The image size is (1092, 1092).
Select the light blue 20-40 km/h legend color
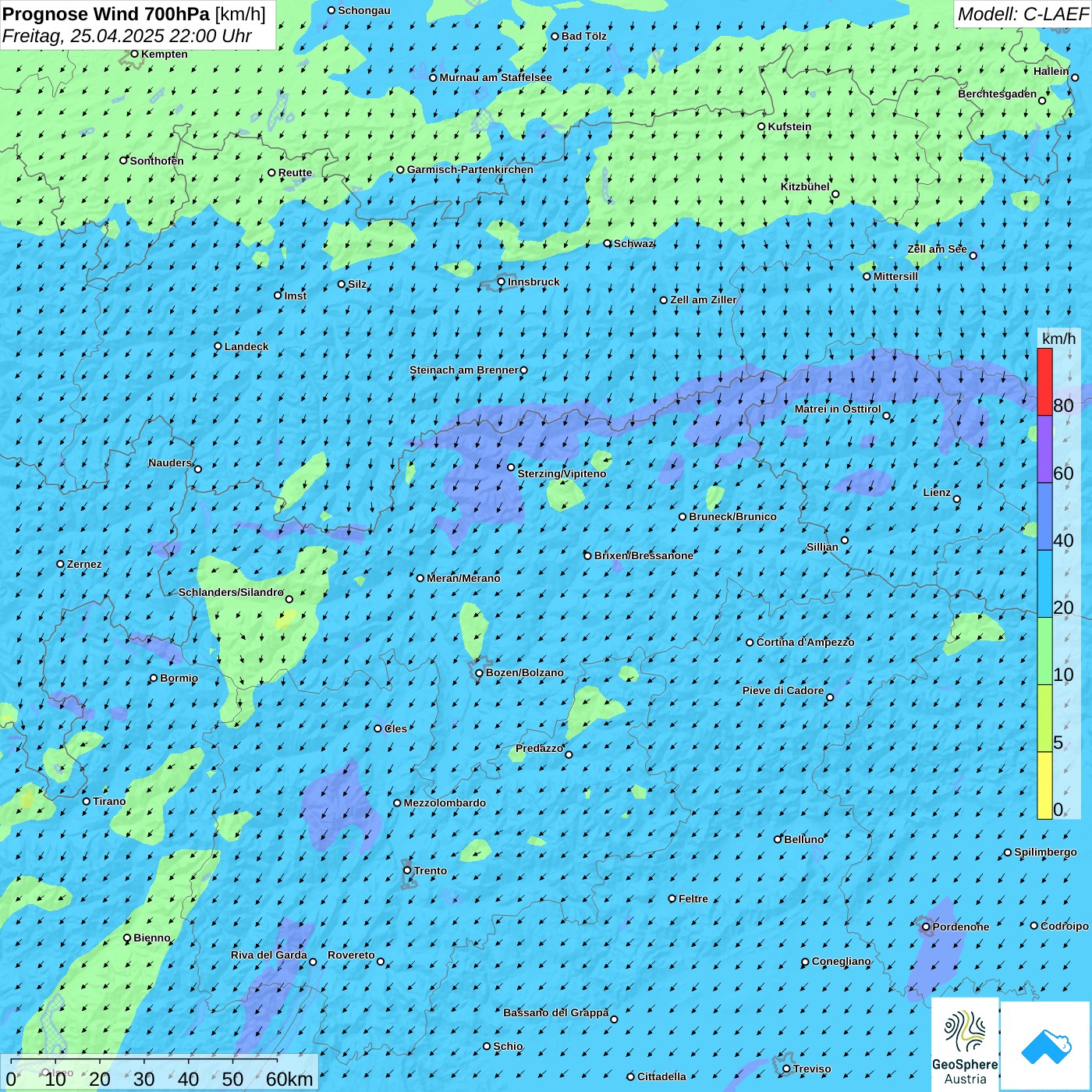[x=1044, y=584]
